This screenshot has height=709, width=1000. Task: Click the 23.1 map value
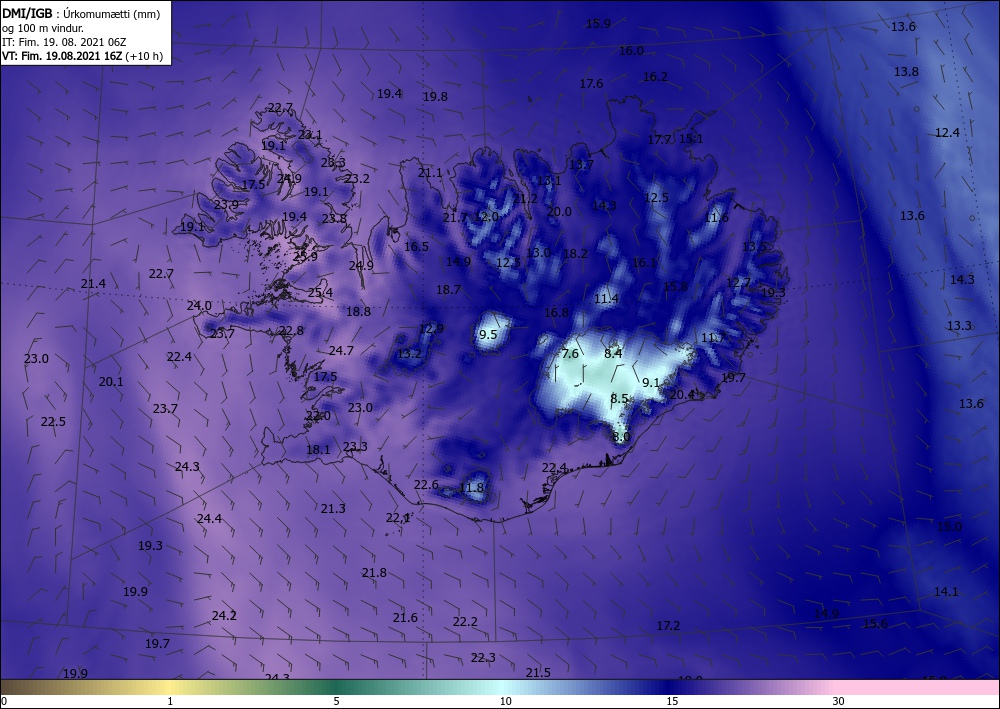[x=311, y=135]
